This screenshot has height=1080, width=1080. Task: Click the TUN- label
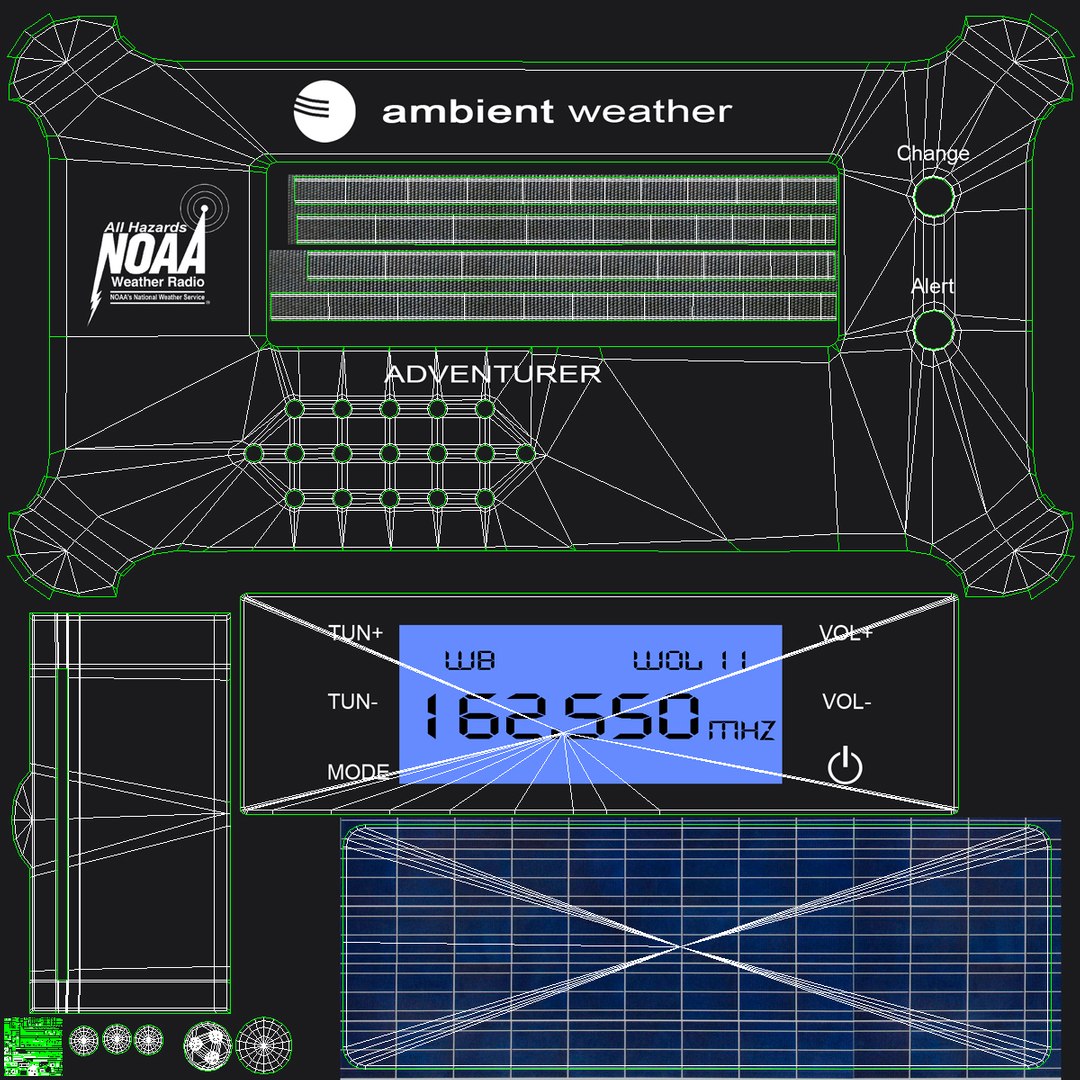point(353,702)
